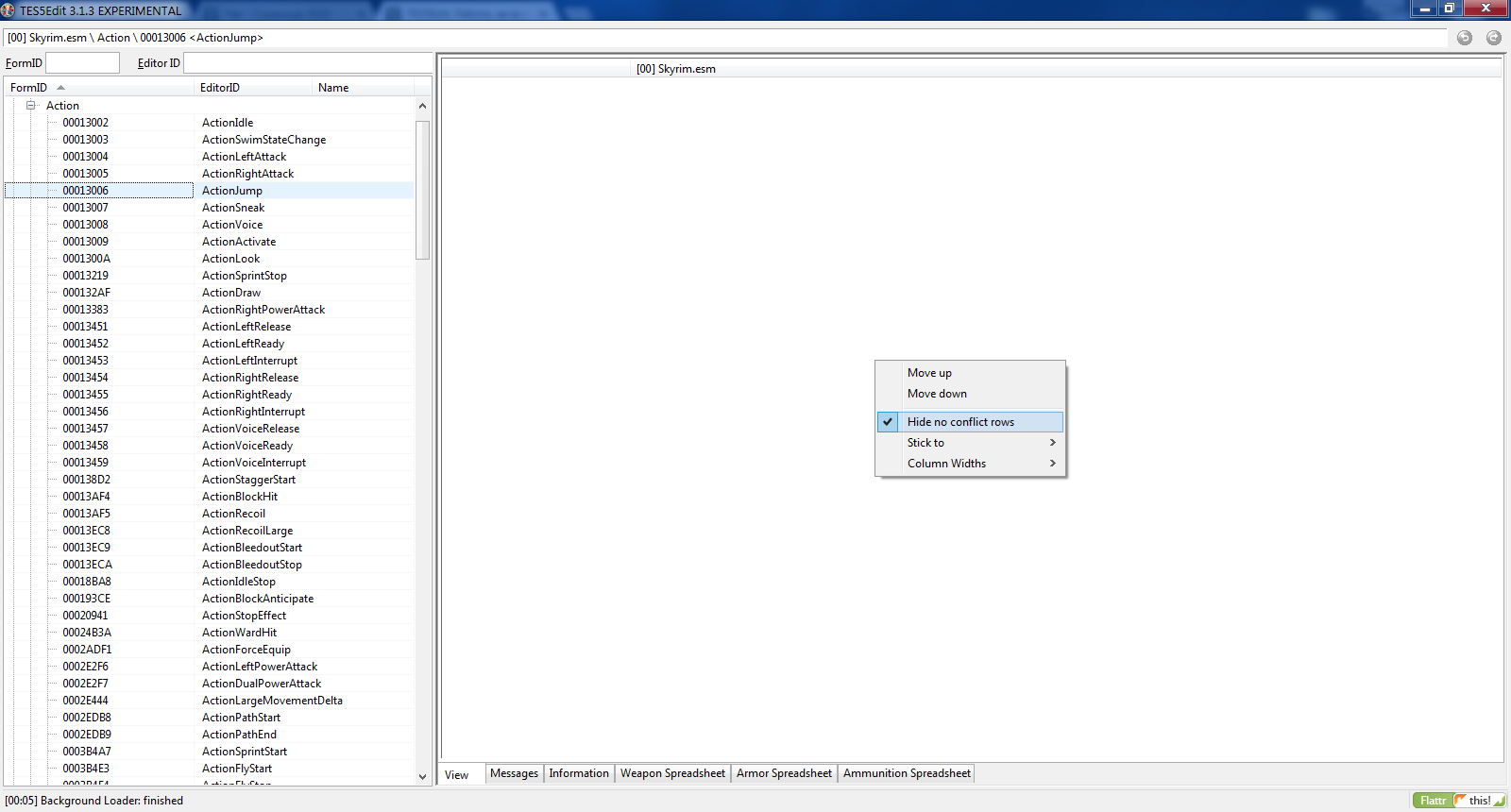This screenshot has height=812, width=1511.
Task: Toggle Hide no conflict rows option
Action: (x=970, y=422)
